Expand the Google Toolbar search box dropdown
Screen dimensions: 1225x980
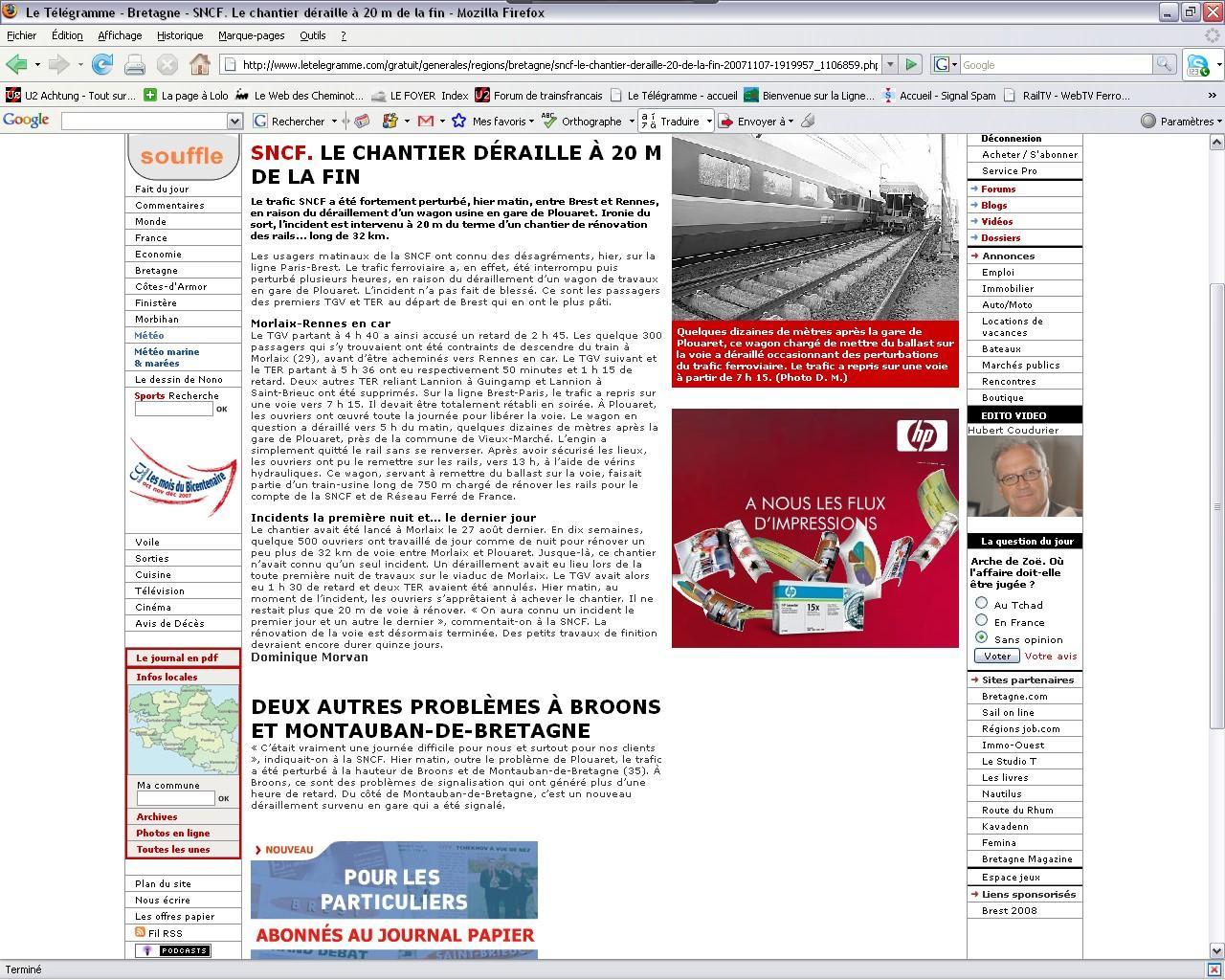coord(234,121)
